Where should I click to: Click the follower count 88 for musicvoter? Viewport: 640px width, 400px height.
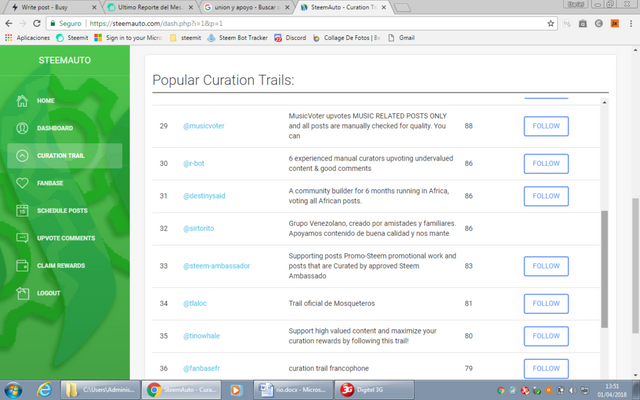(x=469, y=126)
